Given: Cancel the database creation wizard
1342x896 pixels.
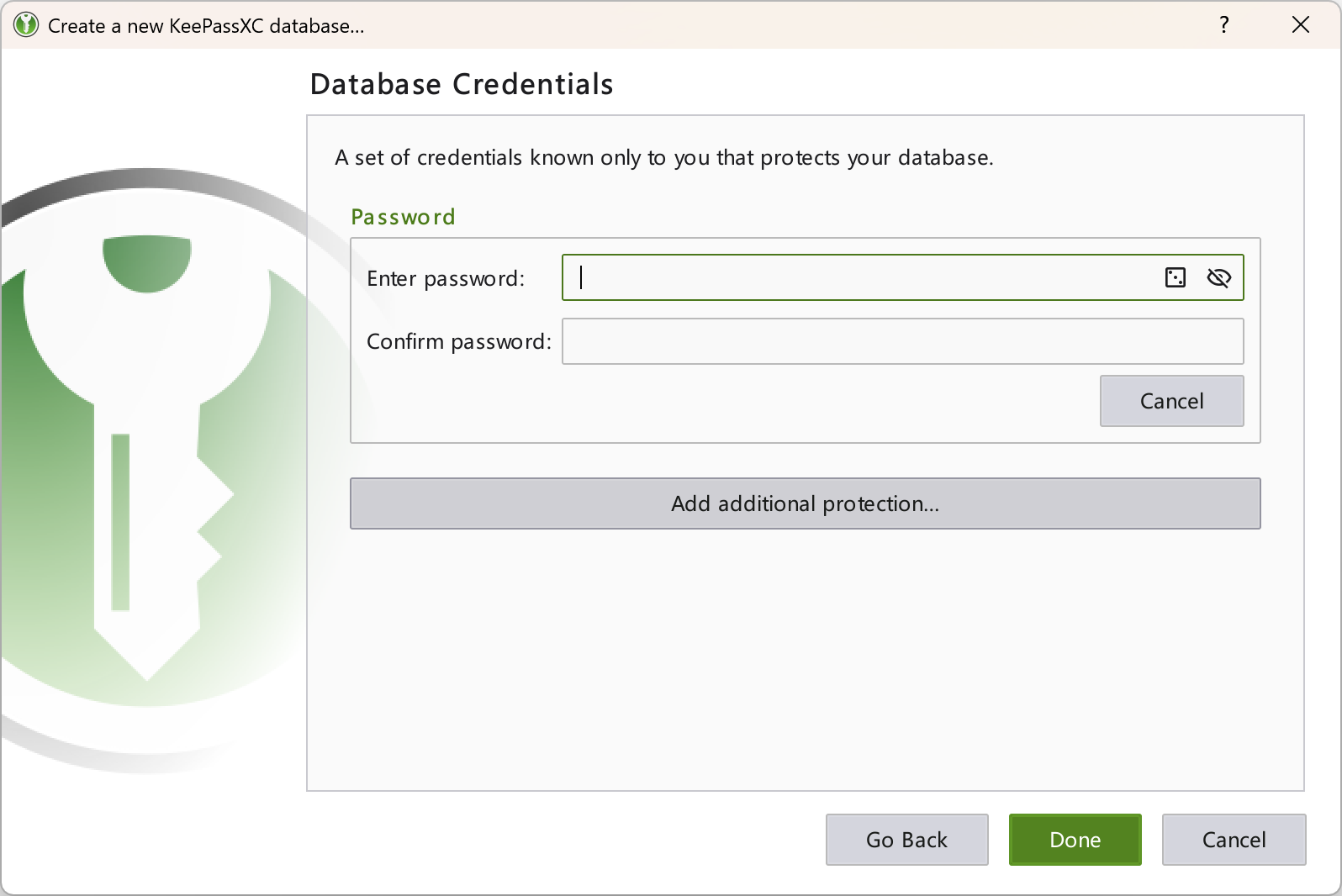Looking at the screenshot, I should pyautogui.click(x=1234, y=840).
